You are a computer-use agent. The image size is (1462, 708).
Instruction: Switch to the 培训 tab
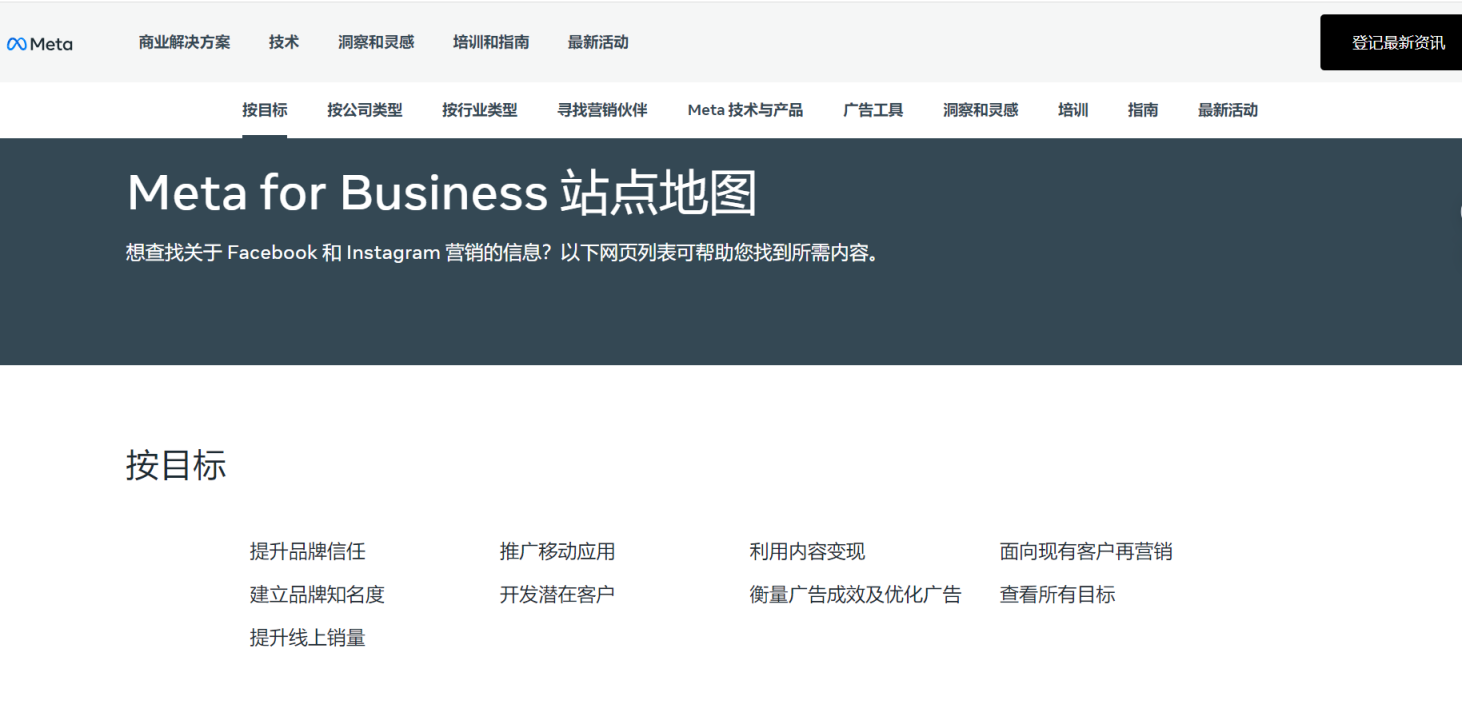tap(1072, 110)
